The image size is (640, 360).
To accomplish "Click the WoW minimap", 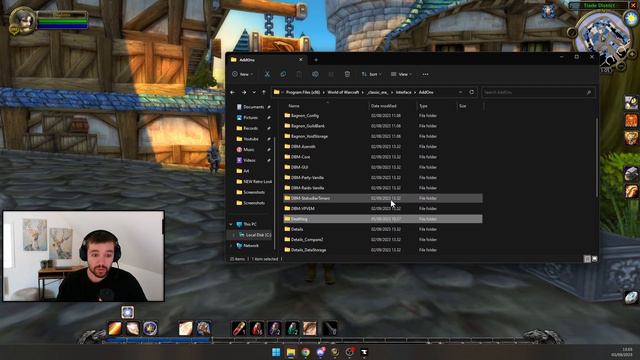I will [x=603, y=38].
